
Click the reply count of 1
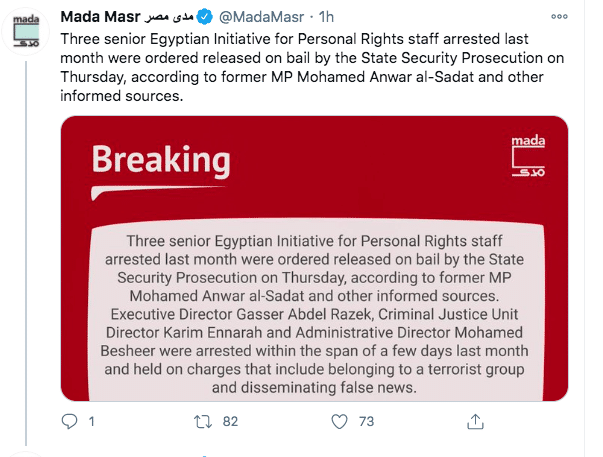tap(91, 421)
